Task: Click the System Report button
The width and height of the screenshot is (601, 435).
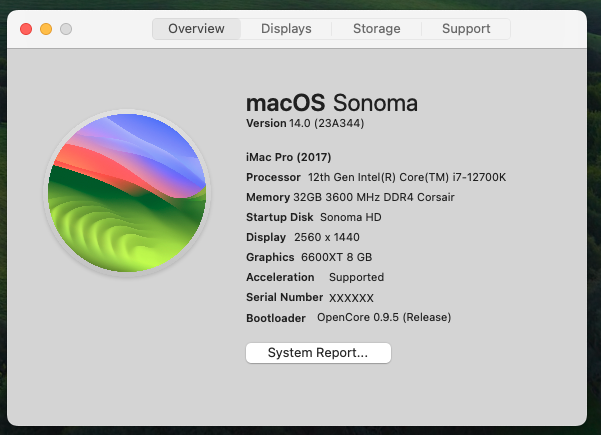Action: tap(318, 353)
